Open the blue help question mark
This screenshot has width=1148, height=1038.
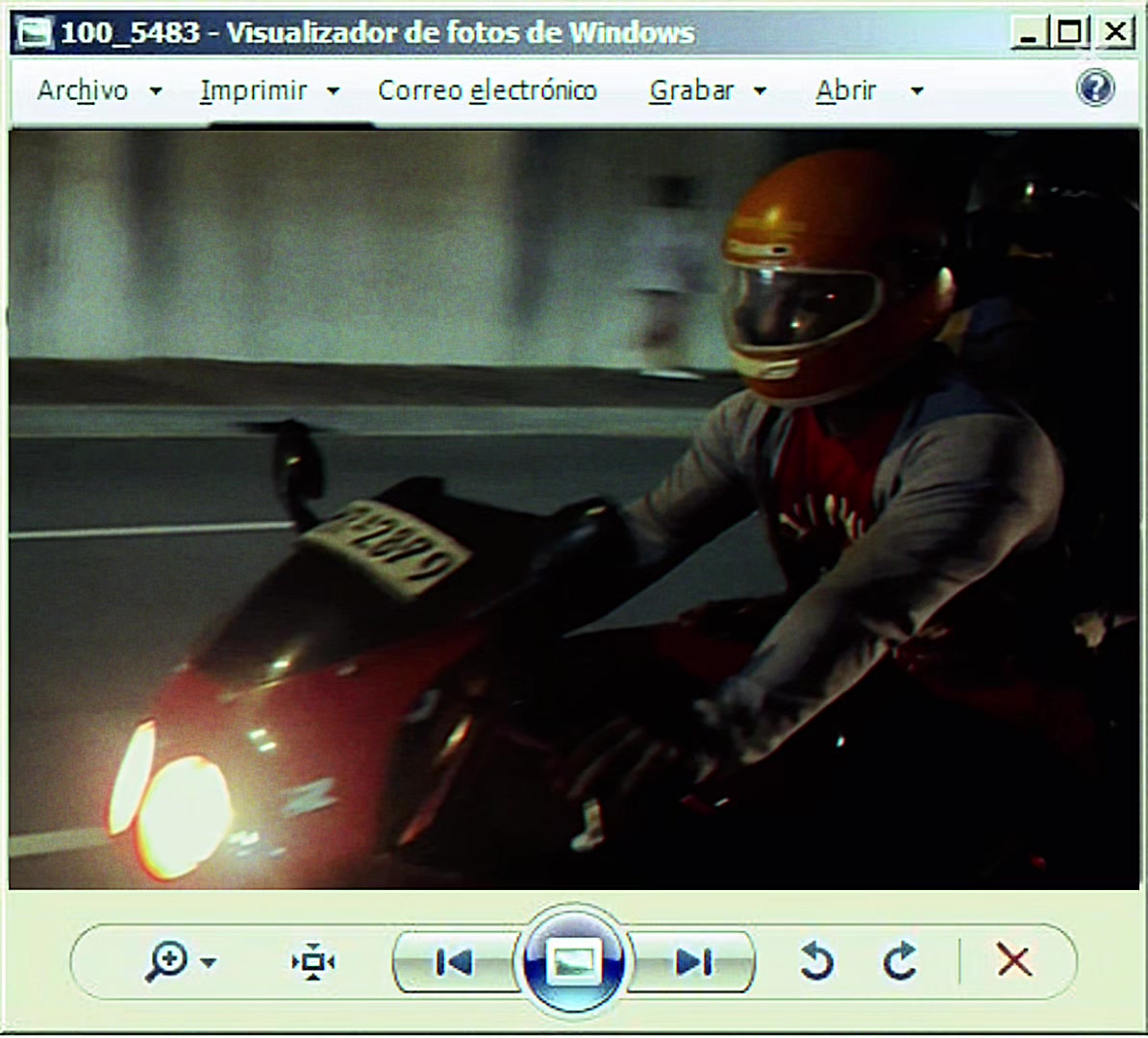click(x=1095, y=88)
